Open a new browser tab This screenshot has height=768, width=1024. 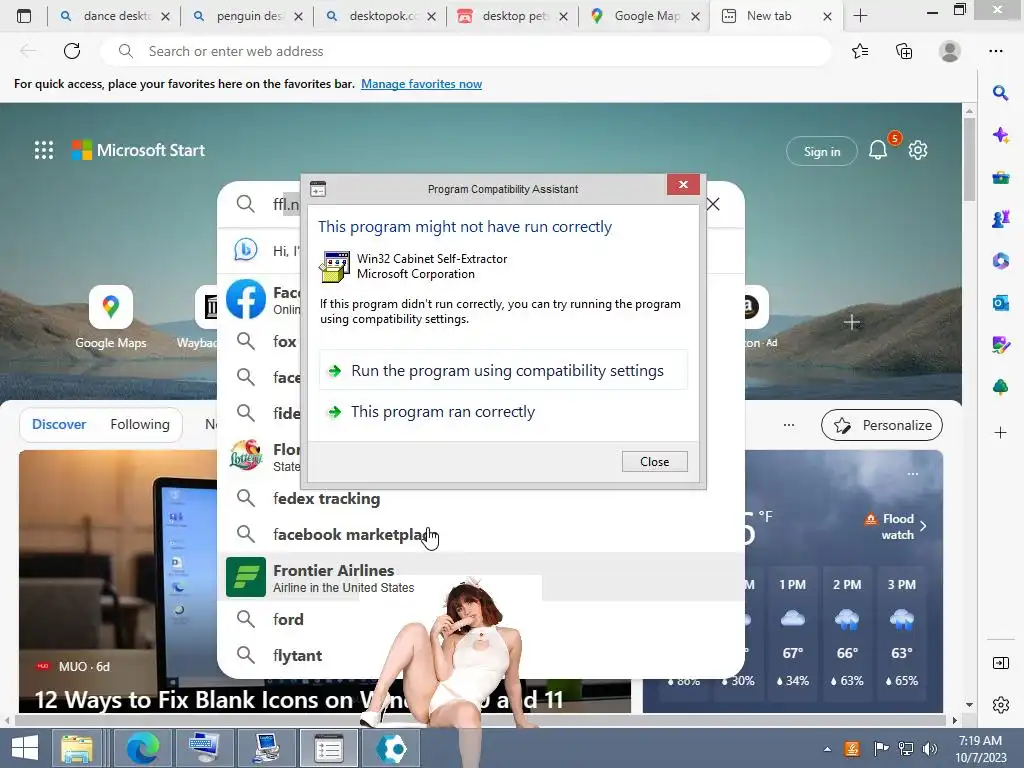click(x=861, y=16)
